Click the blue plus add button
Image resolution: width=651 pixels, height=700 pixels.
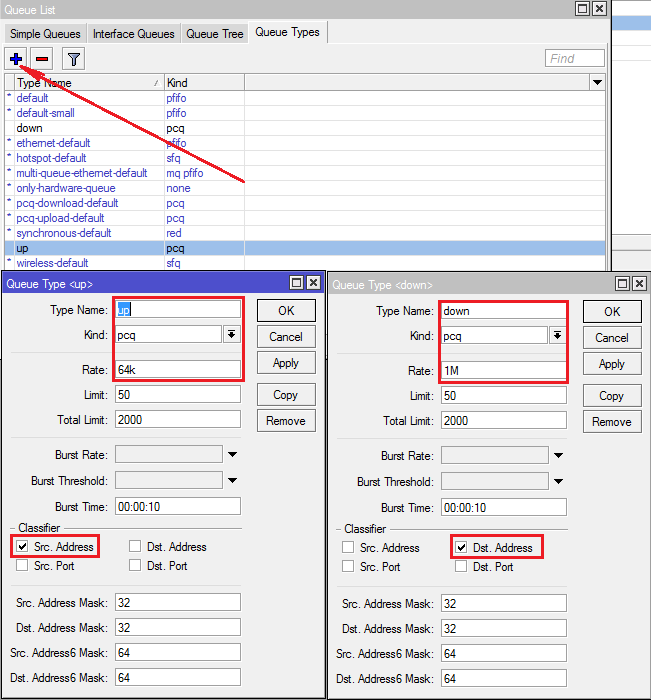(x=17, y=59)
